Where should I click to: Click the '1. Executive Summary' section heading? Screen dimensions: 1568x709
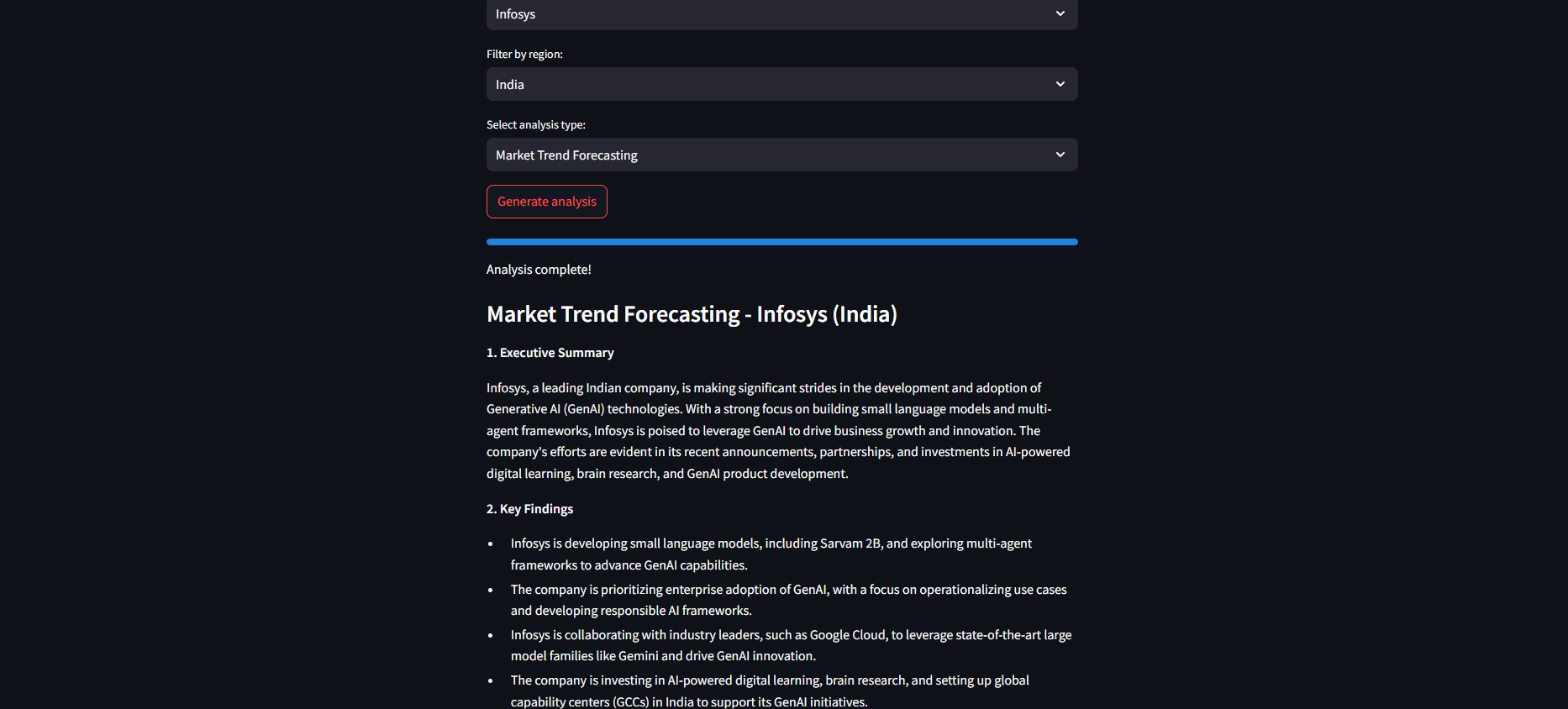[550, 353]
